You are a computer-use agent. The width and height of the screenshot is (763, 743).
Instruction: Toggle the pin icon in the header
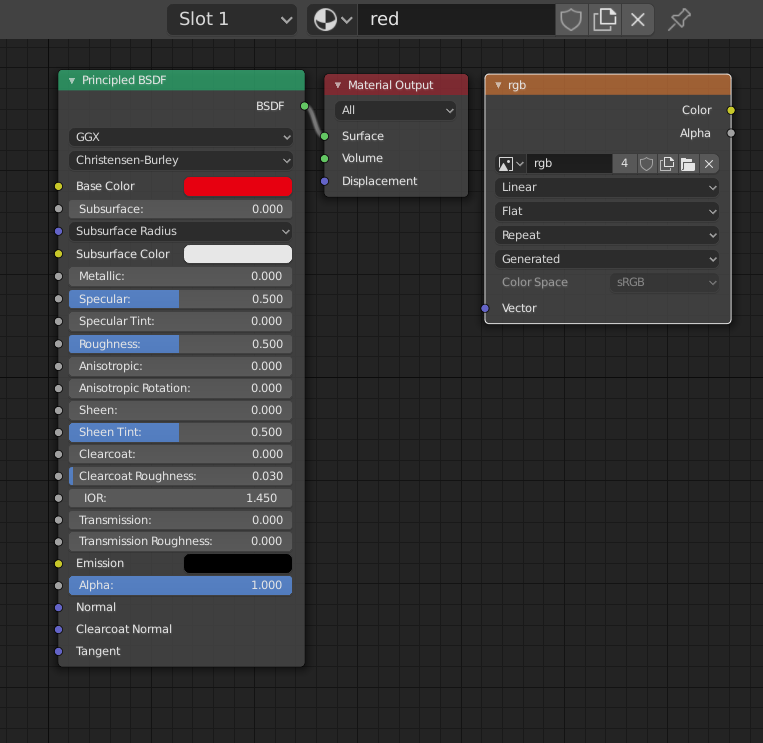click(x=680, y=19)
